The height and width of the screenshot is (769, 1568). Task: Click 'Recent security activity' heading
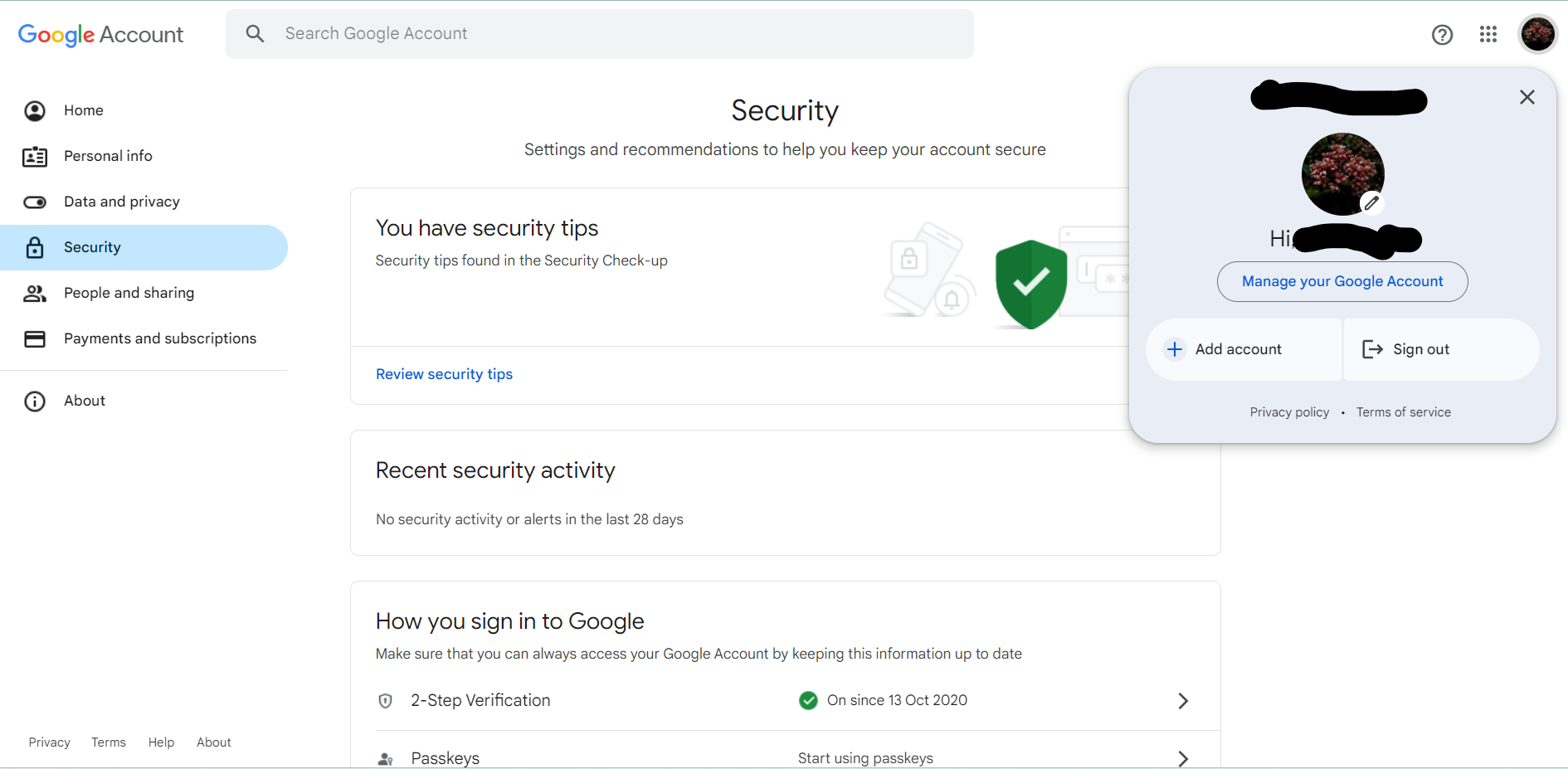tap(495, 470)
